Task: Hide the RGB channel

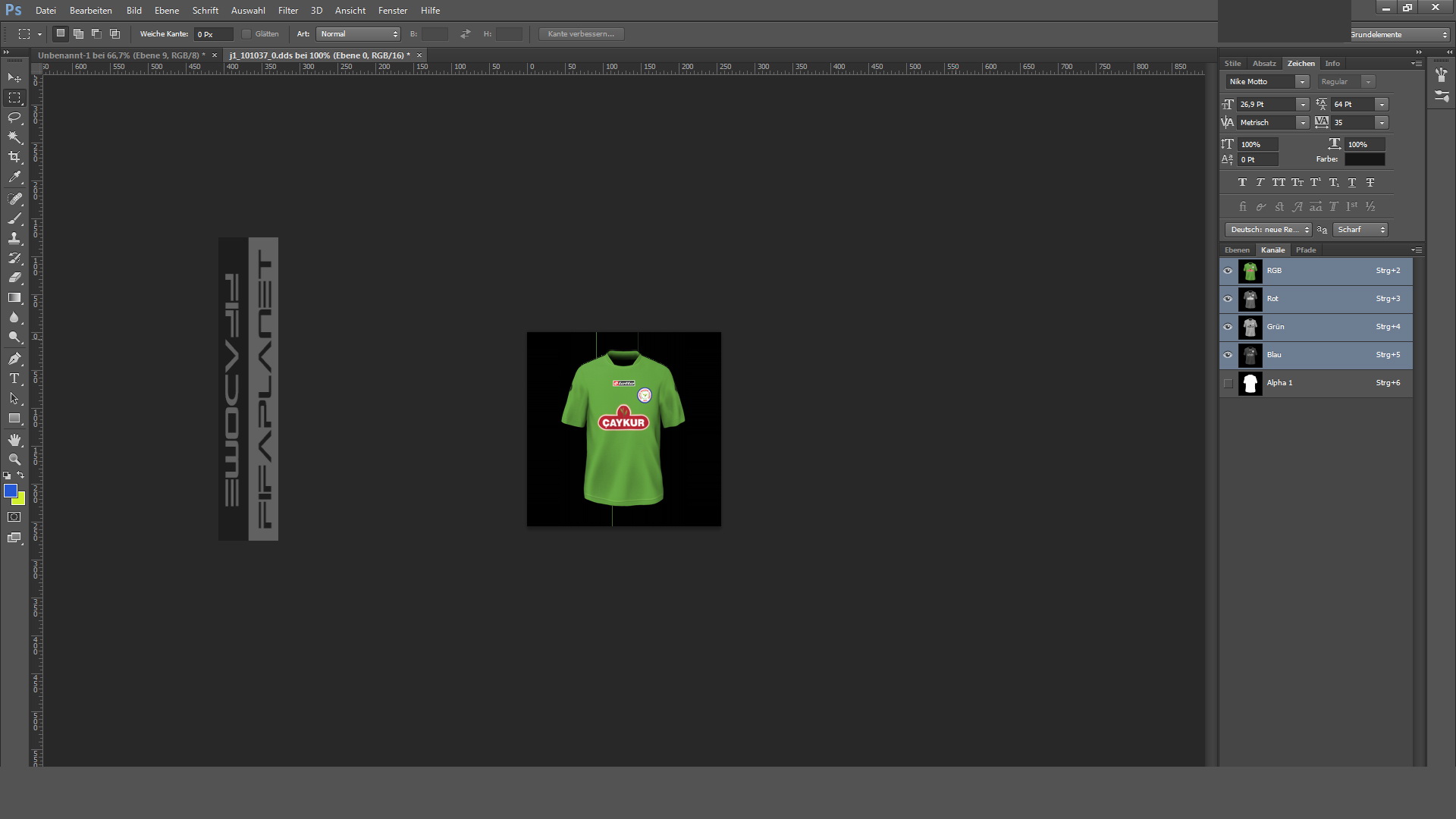Action: (1228, 271)
